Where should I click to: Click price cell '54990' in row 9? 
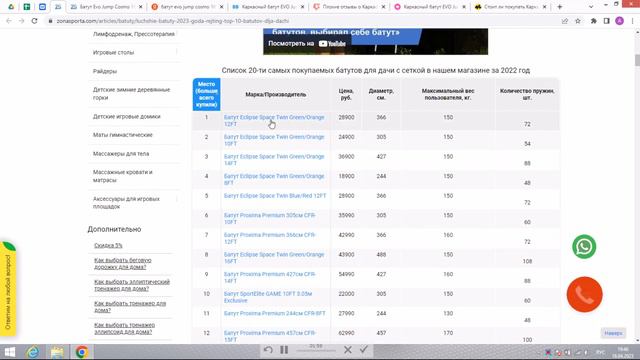(346, 274)
